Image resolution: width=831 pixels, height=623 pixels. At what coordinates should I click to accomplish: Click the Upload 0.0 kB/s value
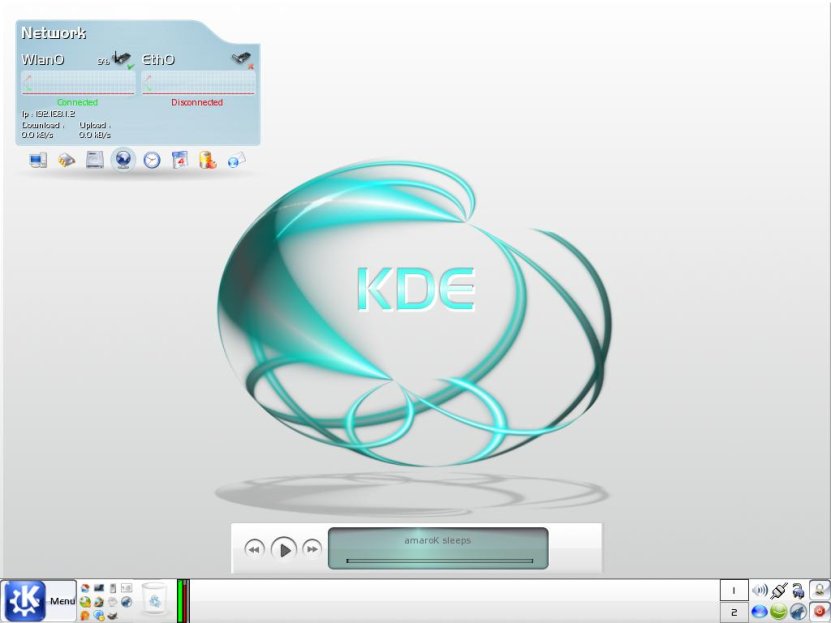[95, 135]
